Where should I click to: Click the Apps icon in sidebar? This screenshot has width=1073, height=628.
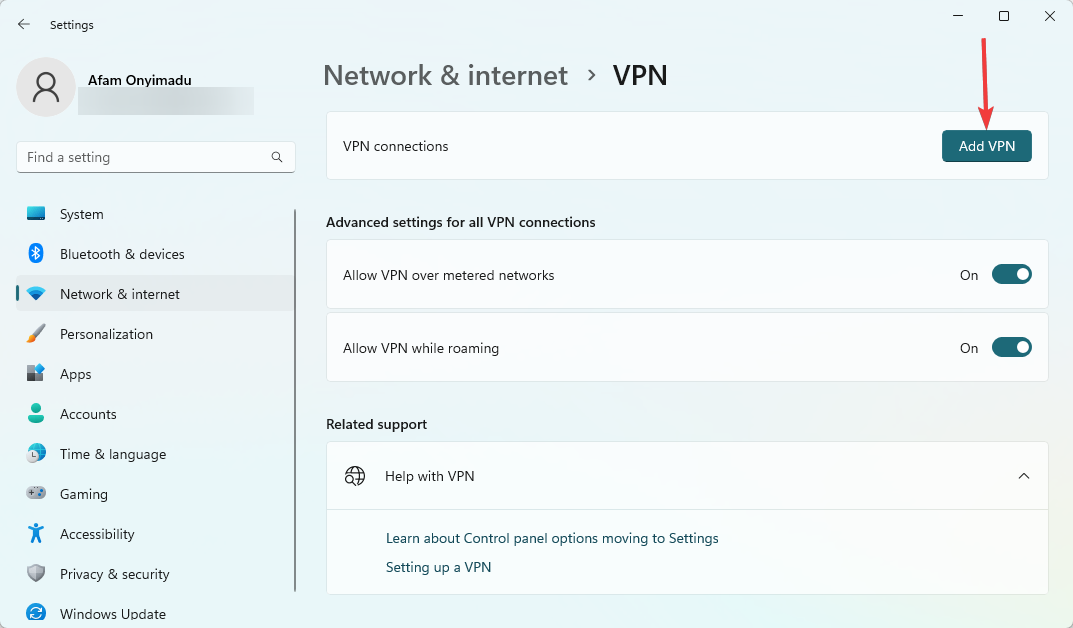36,374
